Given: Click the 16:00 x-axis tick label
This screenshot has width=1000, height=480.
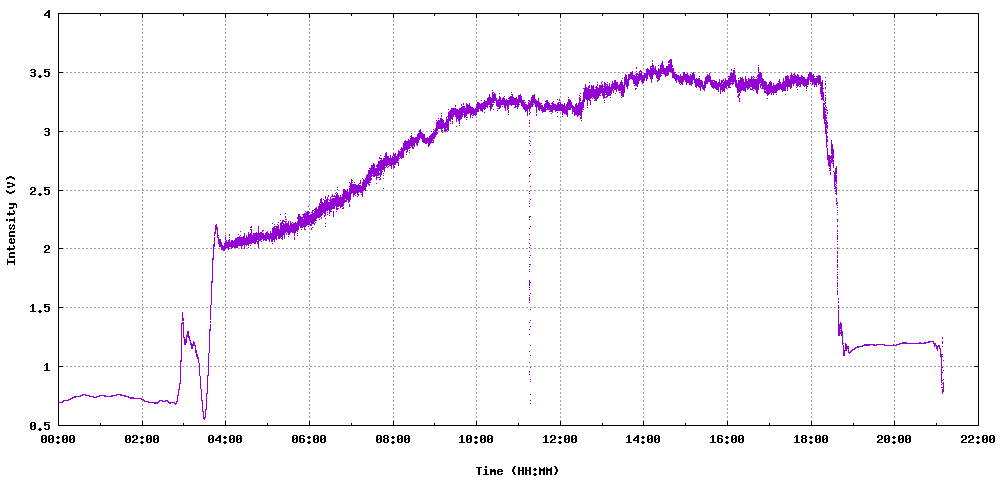Looking at the screenshot, I should coord(727,439).
